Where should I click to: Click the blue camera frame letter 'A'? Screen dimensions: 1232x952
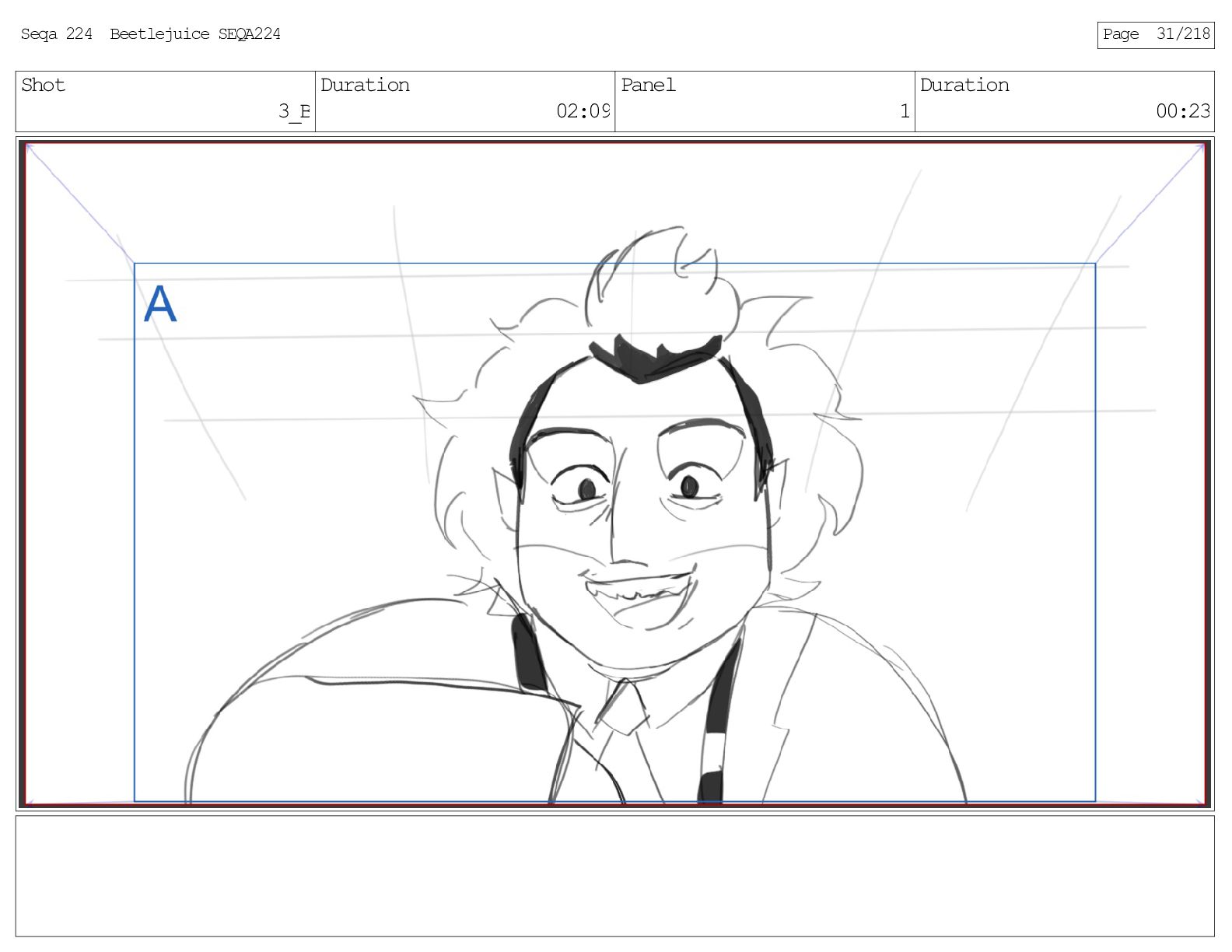(160, 304)
